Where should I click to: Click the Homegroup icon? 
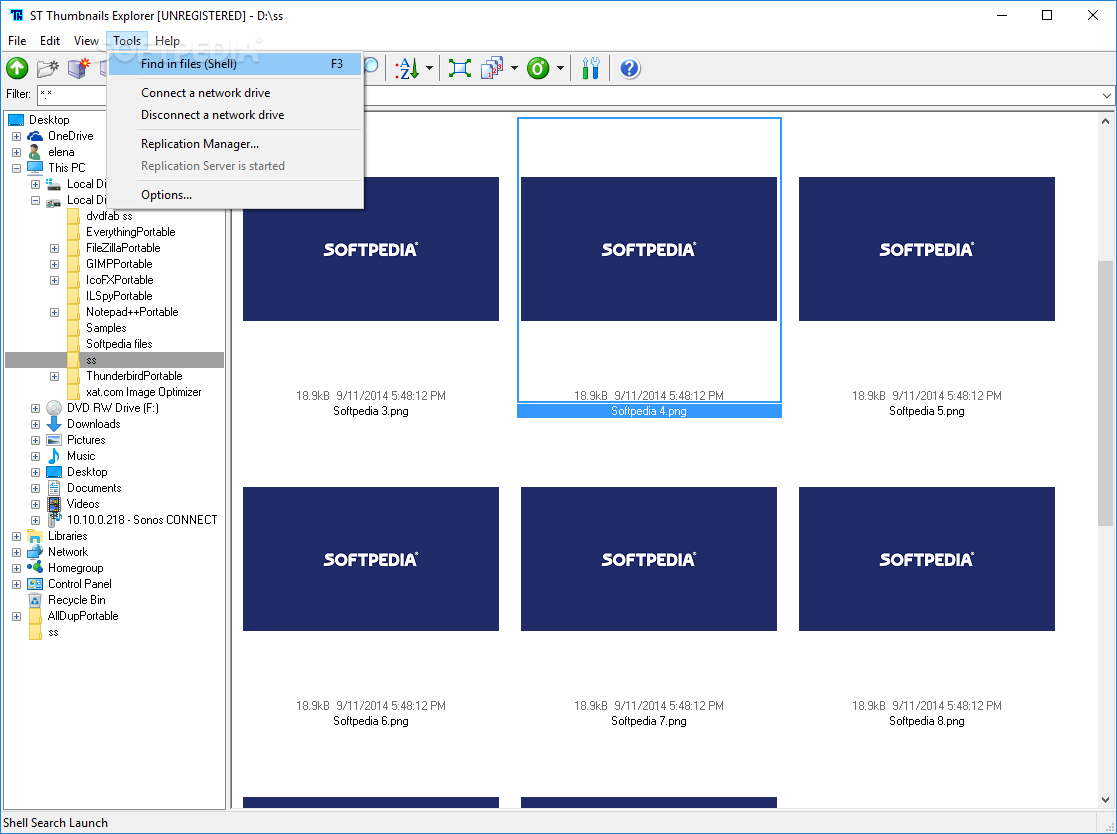click(35, 568)
